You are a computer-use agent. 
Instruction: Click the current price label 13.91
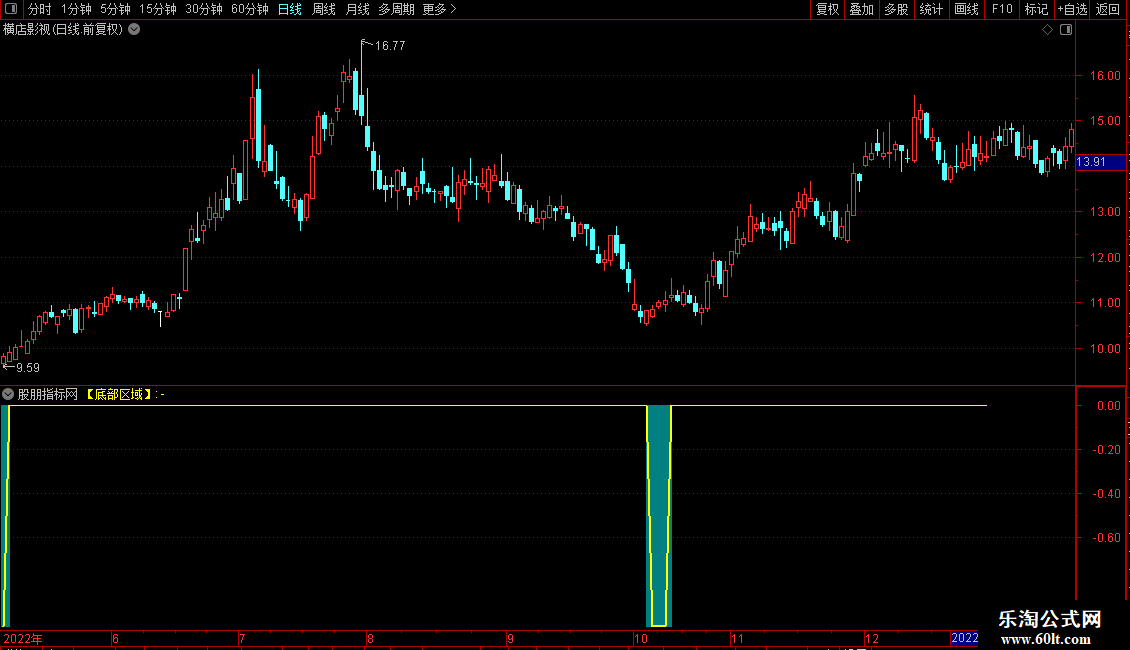coord(1100,162)
